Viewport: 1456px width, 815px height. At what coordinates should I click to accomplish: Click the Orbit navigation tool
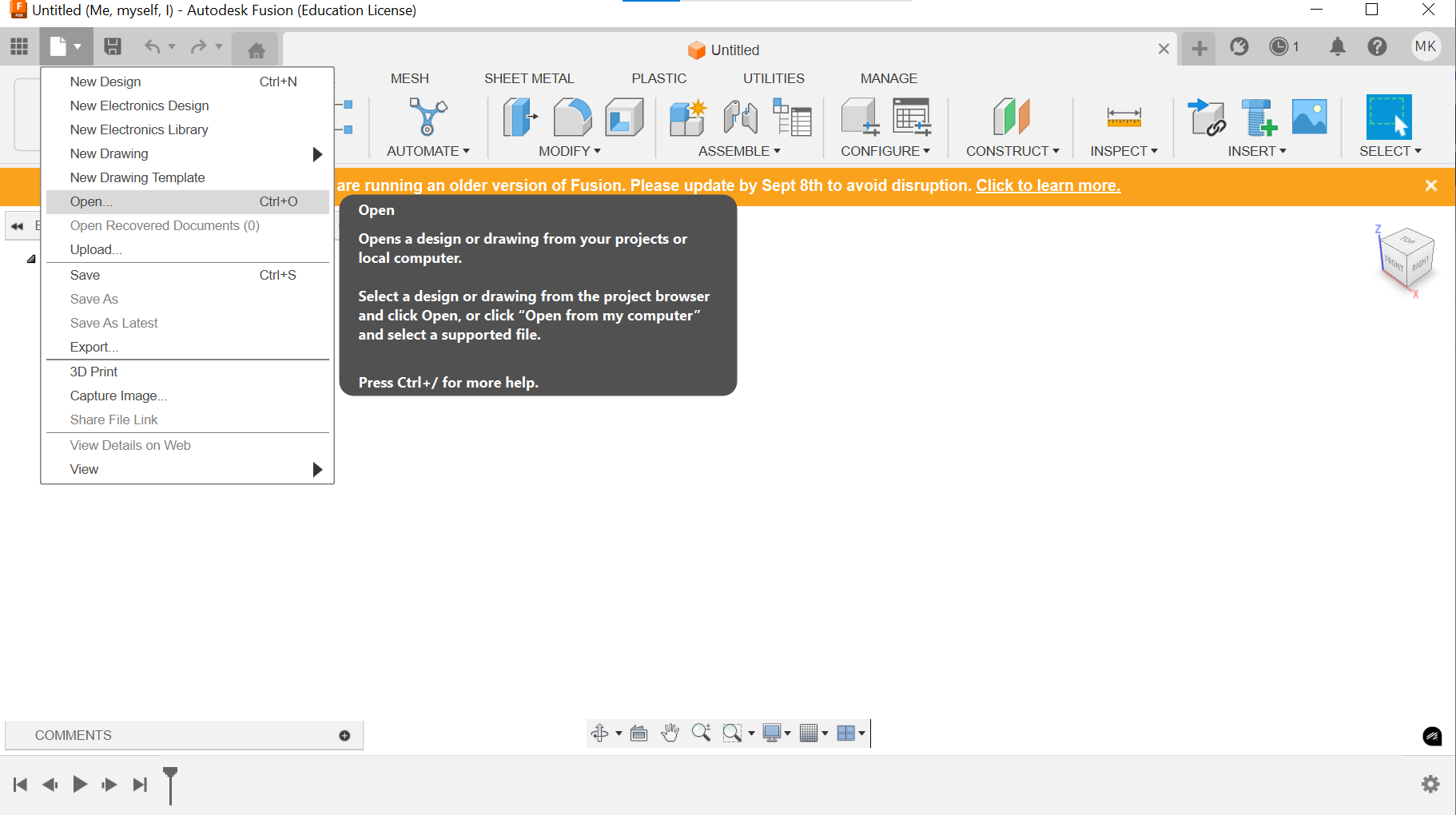click(600, 733)
